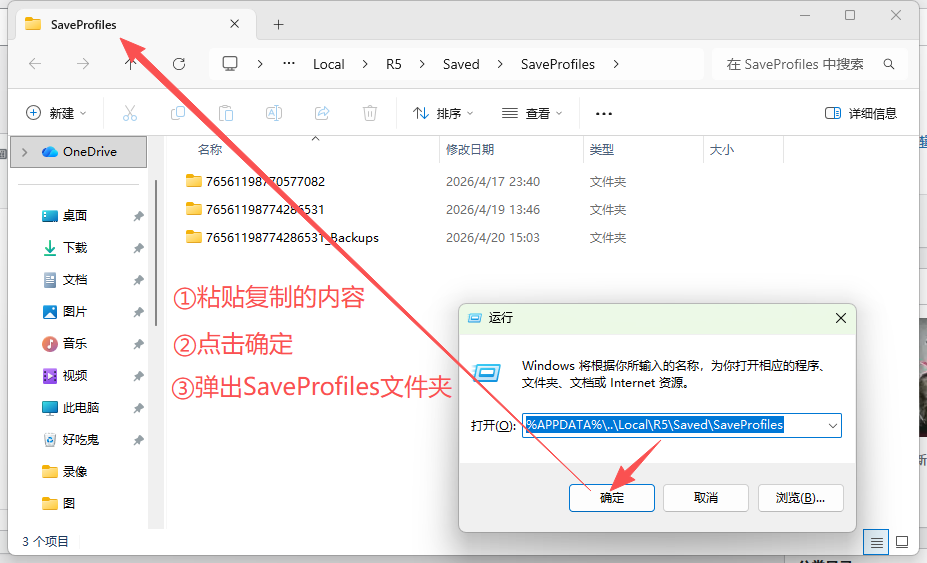
Task: Switch to large icons view in status bar
Action: (x=901, y=542)
